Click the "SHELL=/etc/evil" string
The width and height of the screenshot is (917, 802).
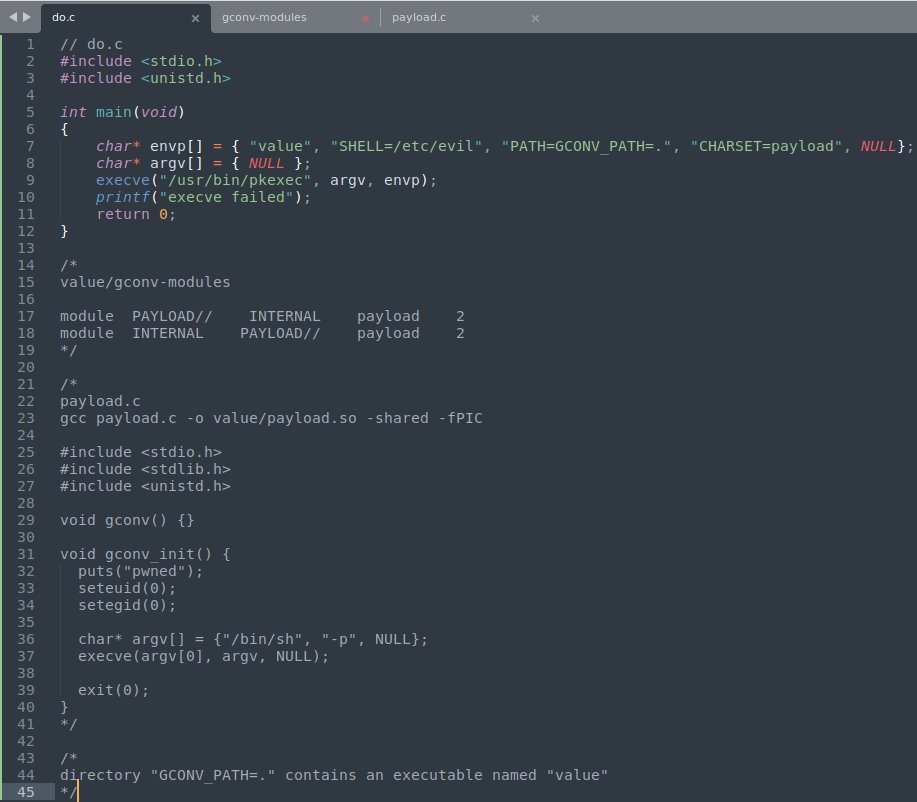click(x=406, y=146)
